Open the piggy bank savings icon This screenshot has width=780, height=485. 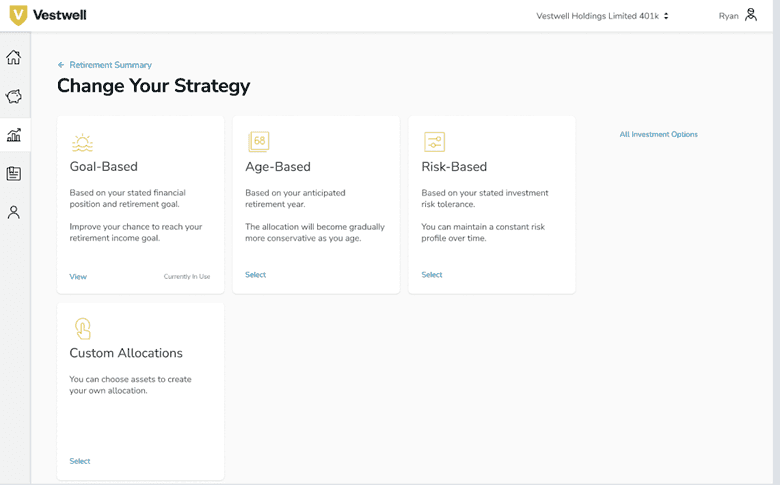(14, 97)
